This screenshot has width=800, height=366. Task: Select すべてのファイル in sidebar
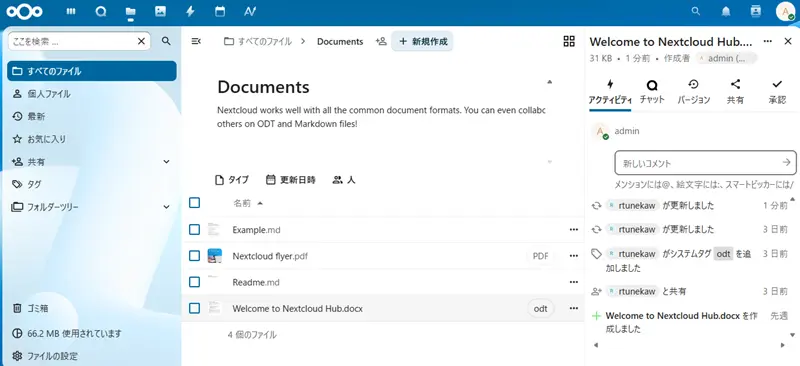(92, 71)
